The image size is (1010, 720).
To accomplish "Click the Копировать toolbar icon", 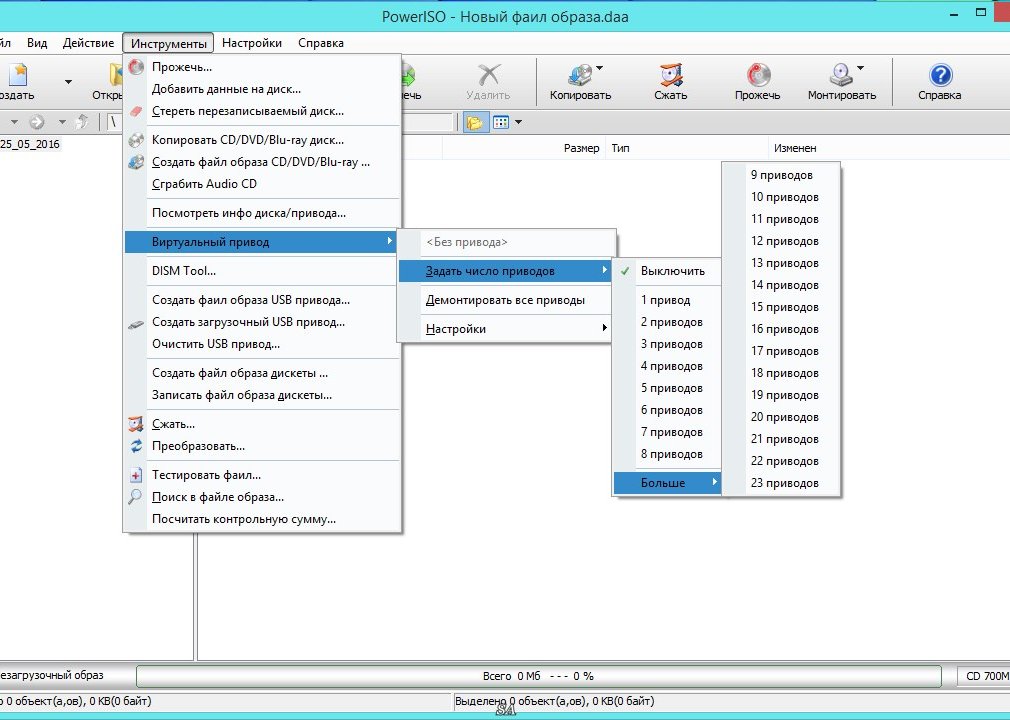I will tap(579, 75).
